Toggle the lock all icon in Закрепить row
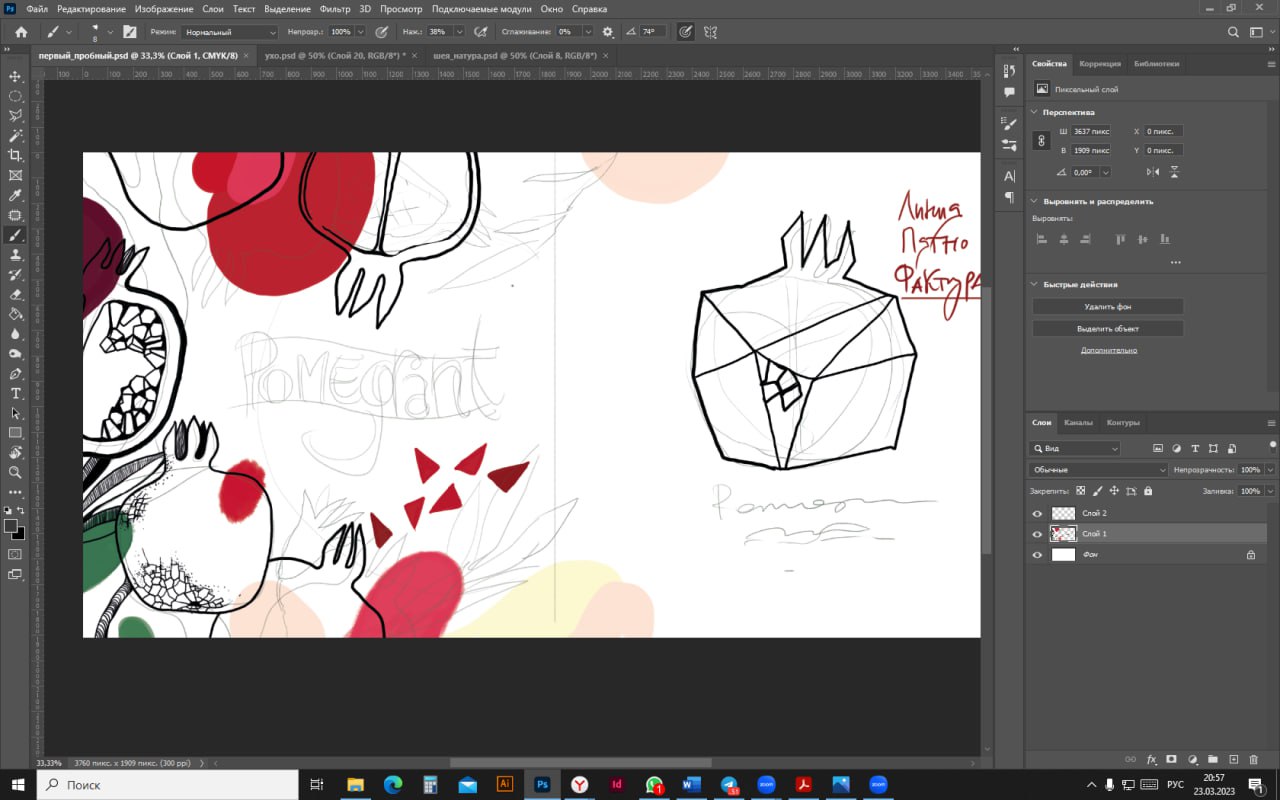 [x=1148, y=491]
